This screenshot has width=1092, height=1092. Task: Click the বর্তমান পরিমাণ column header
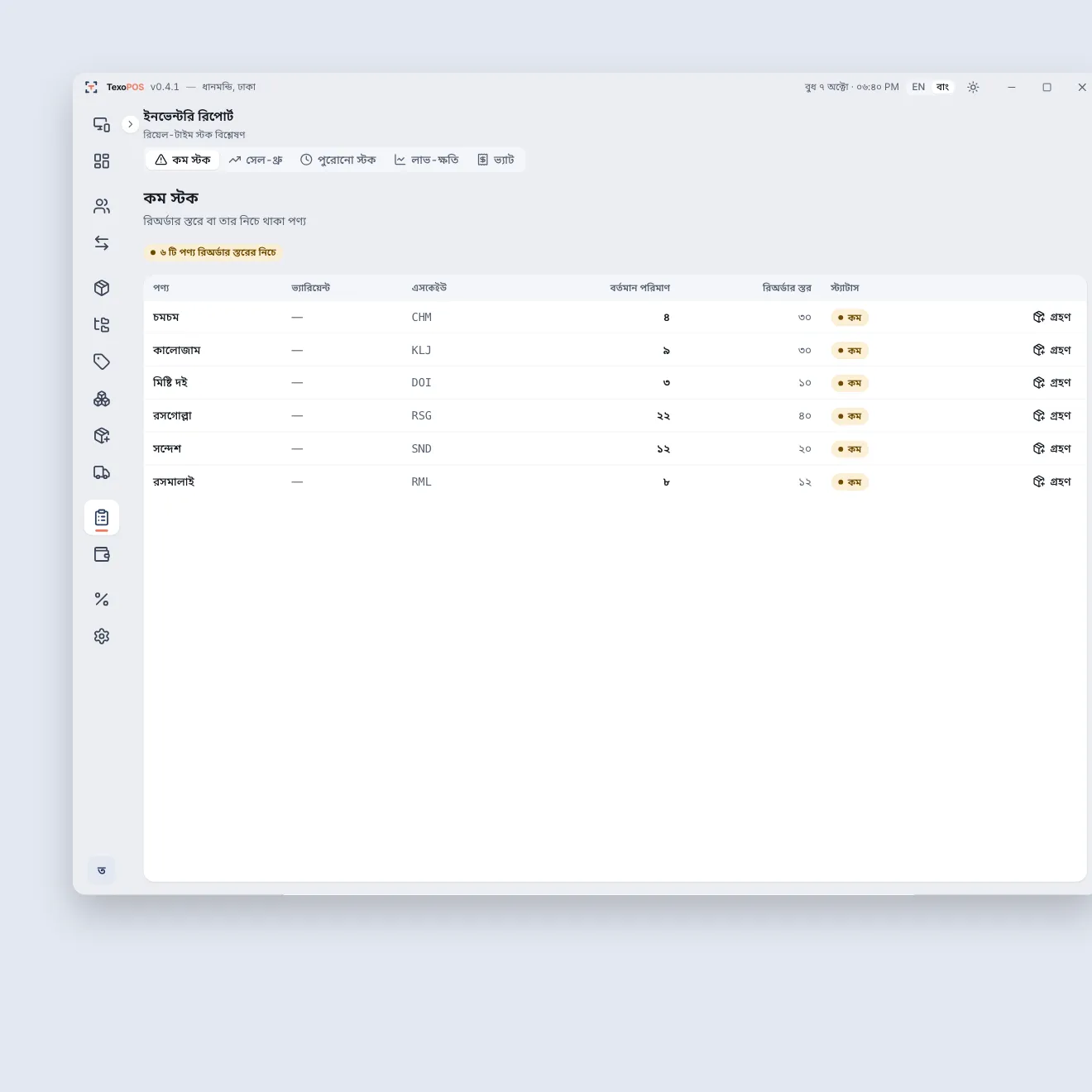[639, 288]
